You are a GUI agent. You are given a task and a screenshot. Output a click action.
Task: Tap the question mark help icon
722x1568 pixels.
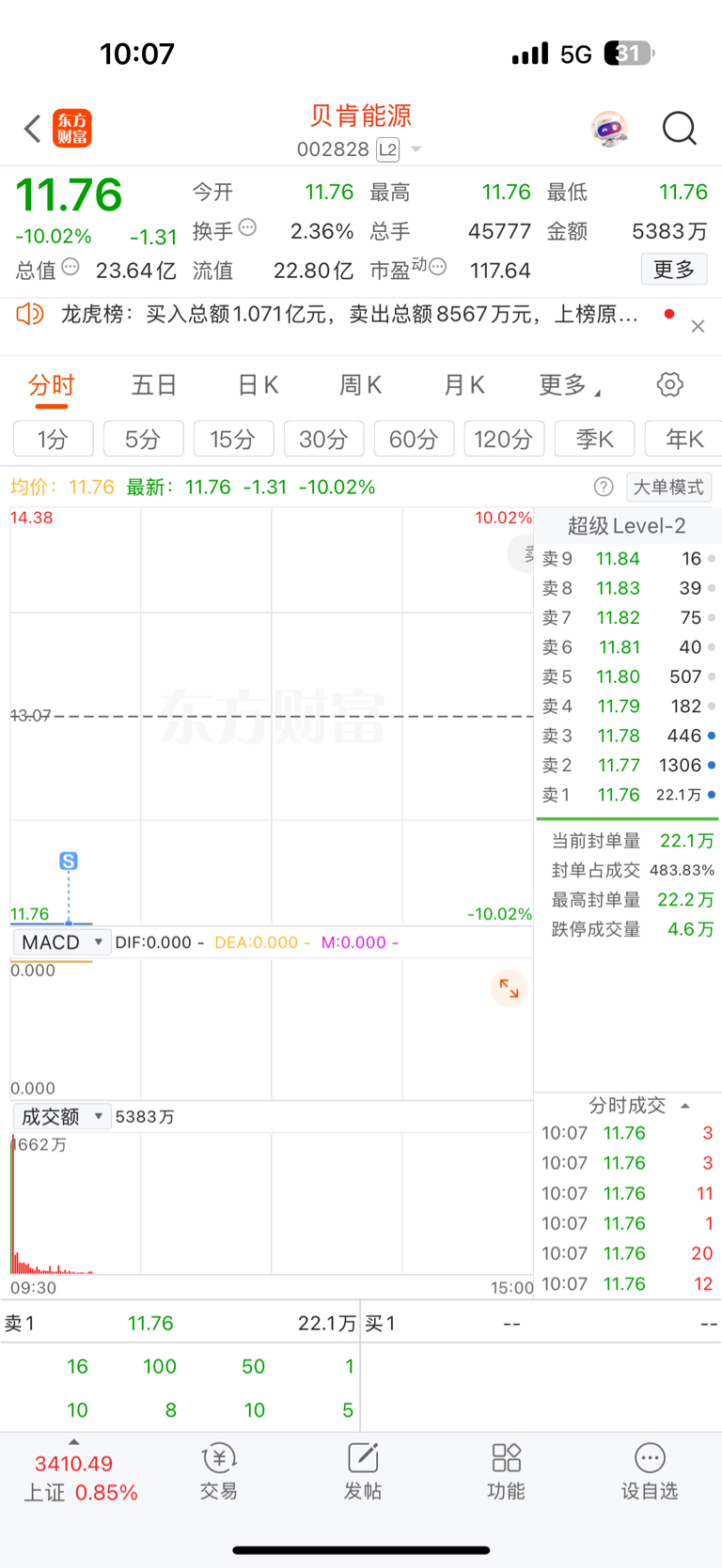coord(604,487)
